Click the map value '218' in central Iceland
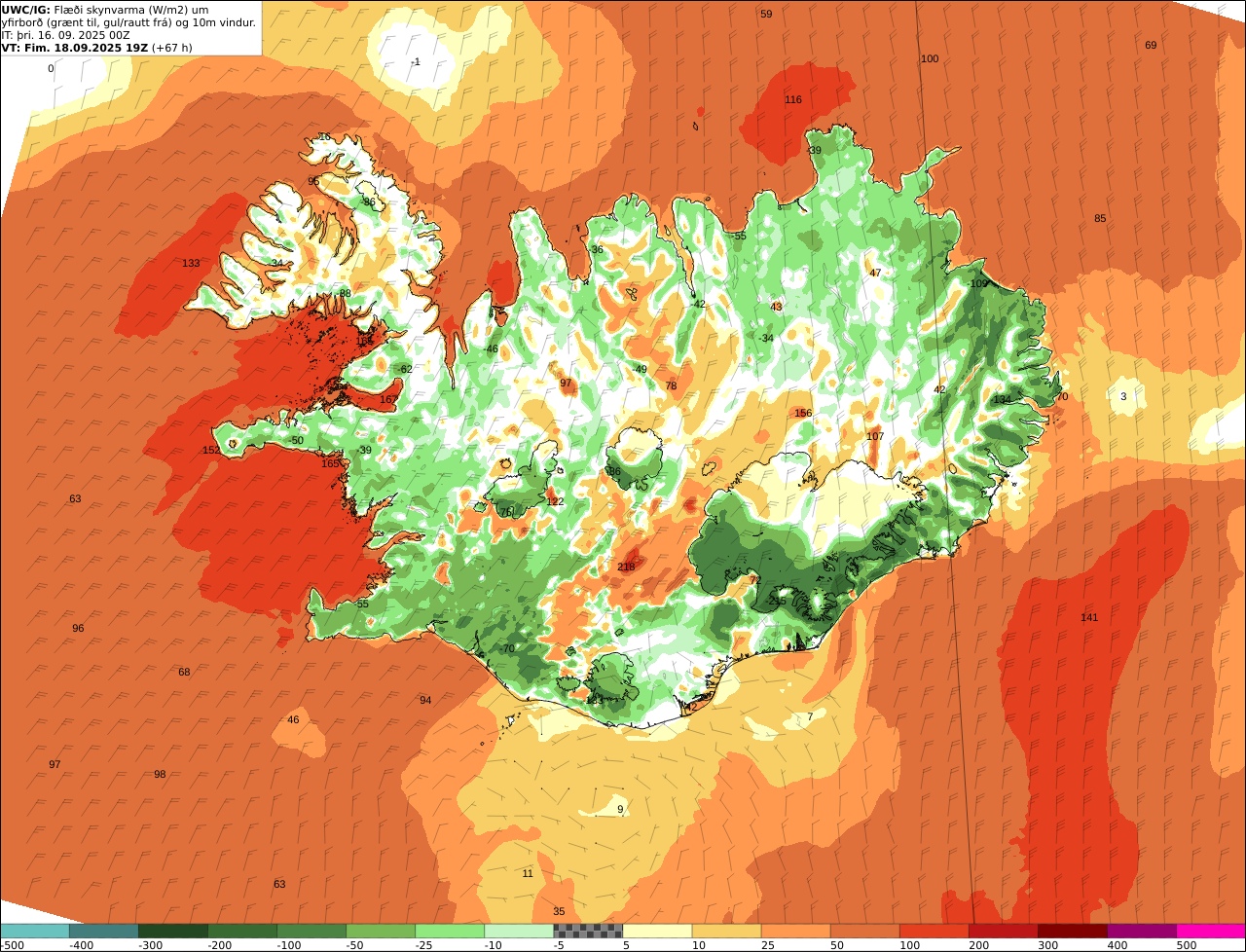1246x952 pixels. coord(626,567)
